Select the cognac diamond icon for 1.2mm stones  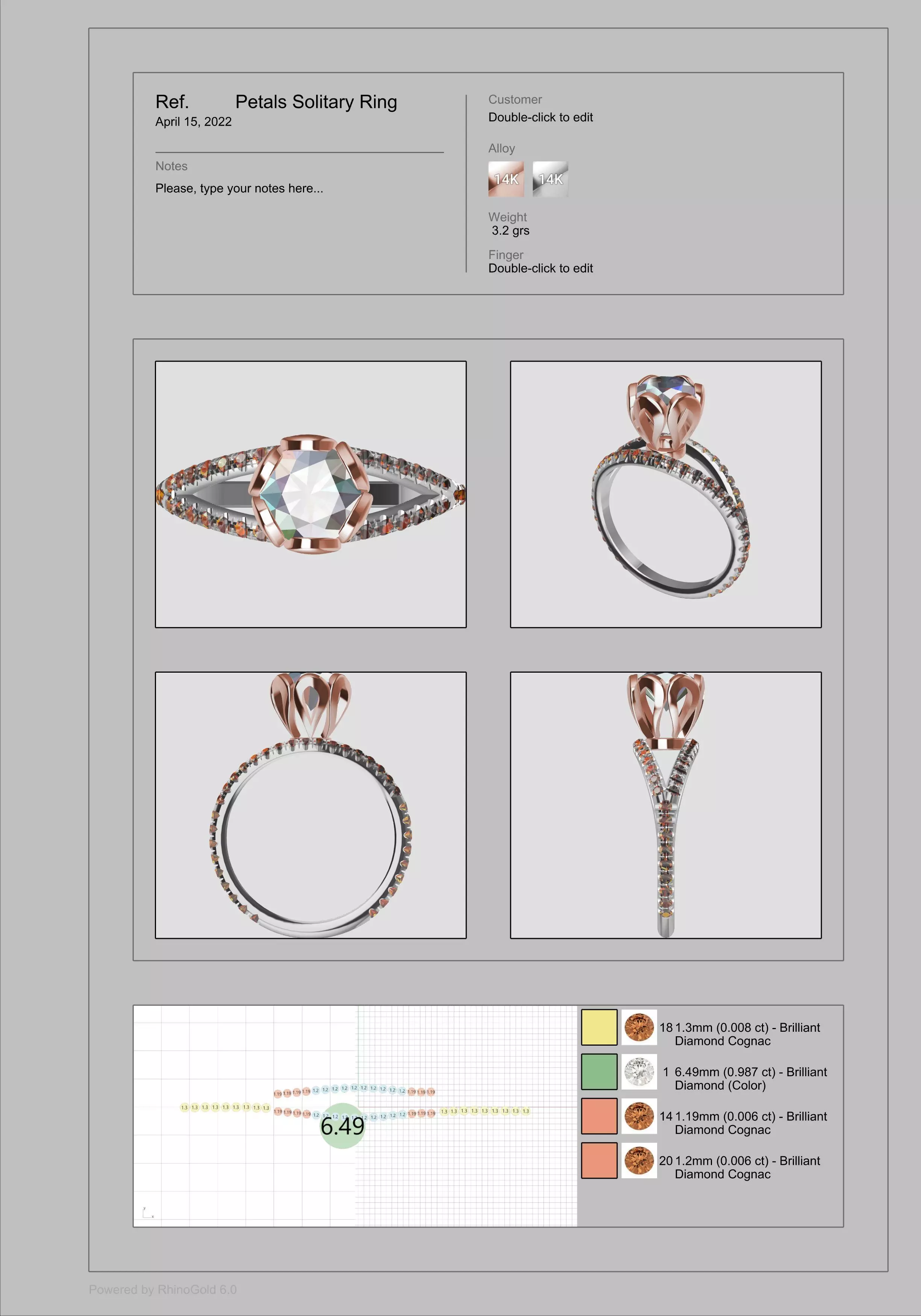639,1161
